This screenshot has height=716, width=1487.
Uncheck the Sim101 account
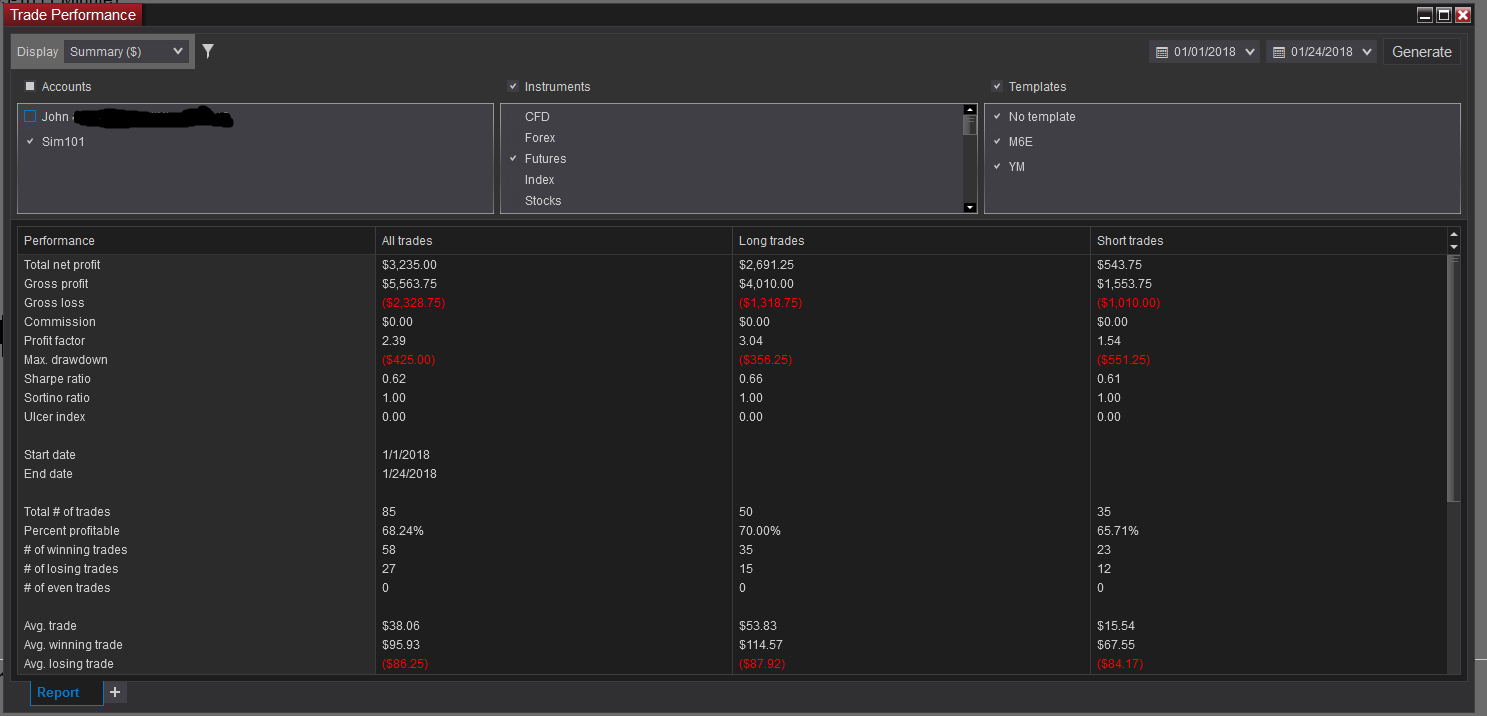pyautogui.click(x=30, y=141)
